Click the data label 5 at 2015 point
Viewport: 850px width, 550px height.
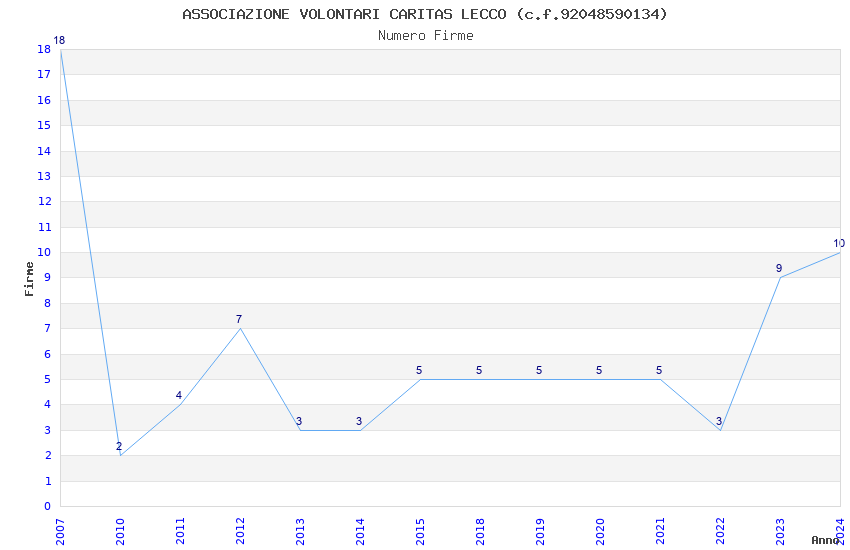(x=419, y=370)
